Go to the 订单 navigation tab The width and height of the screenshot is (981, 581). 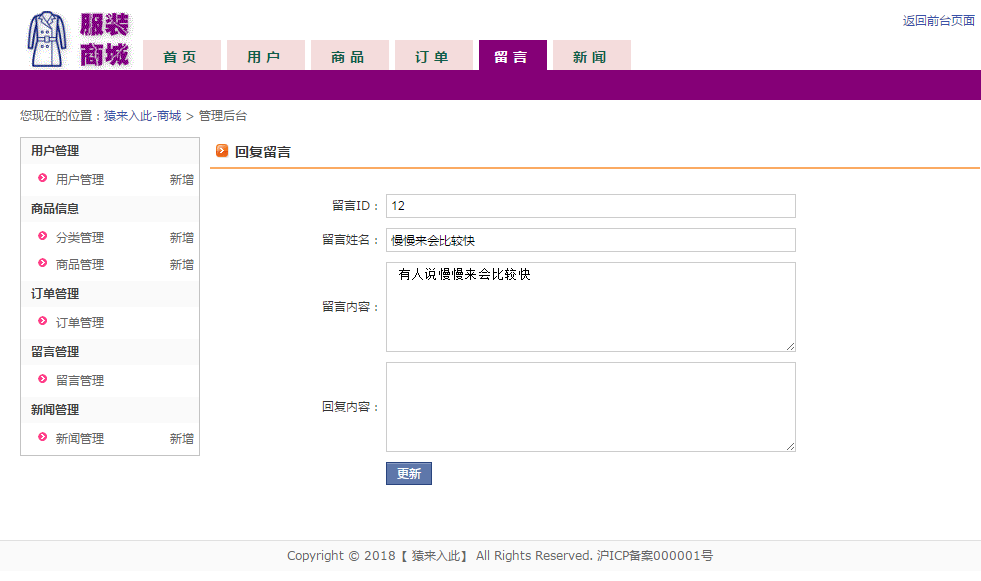pyautogui.click(x=433, y=56)
